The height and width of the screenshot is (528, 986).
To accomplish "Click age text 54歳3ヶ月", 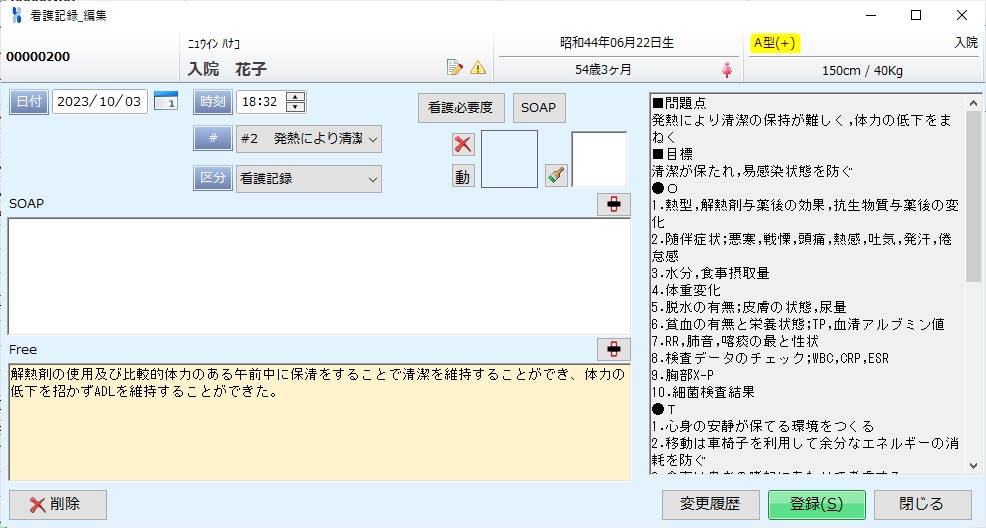I will pos(603,70).
